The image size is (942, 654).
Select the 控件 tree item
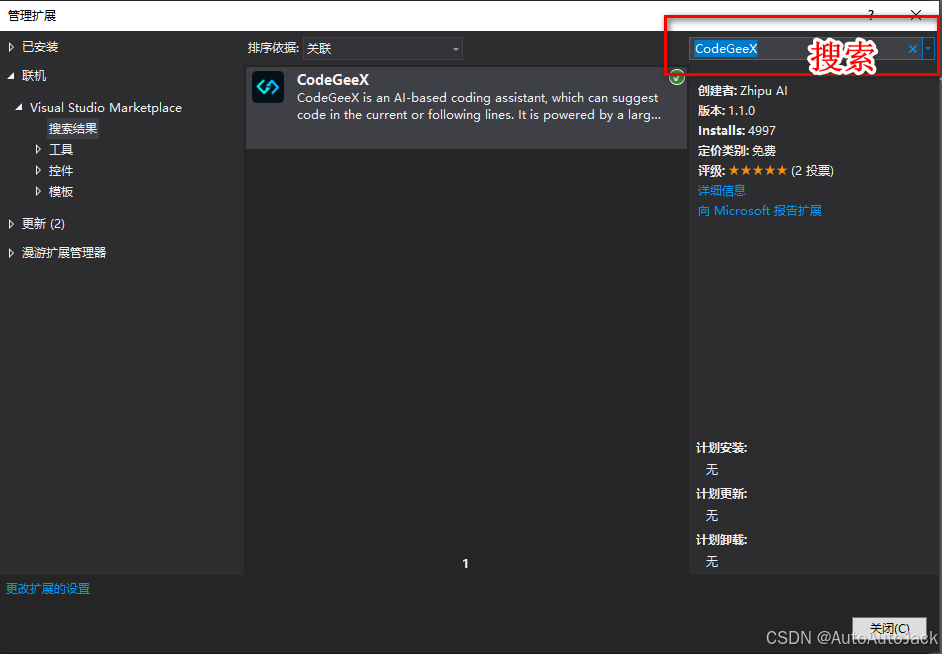tap(61, 171)
